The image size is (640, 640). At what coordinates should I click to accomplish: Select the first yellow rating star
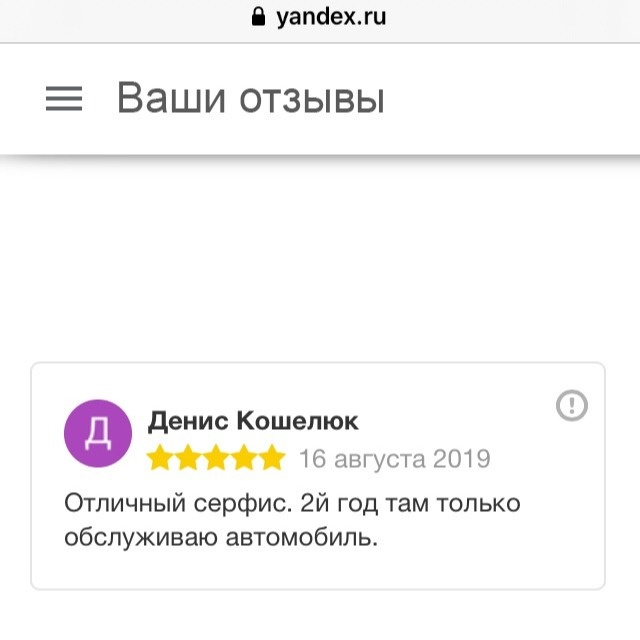160,459
